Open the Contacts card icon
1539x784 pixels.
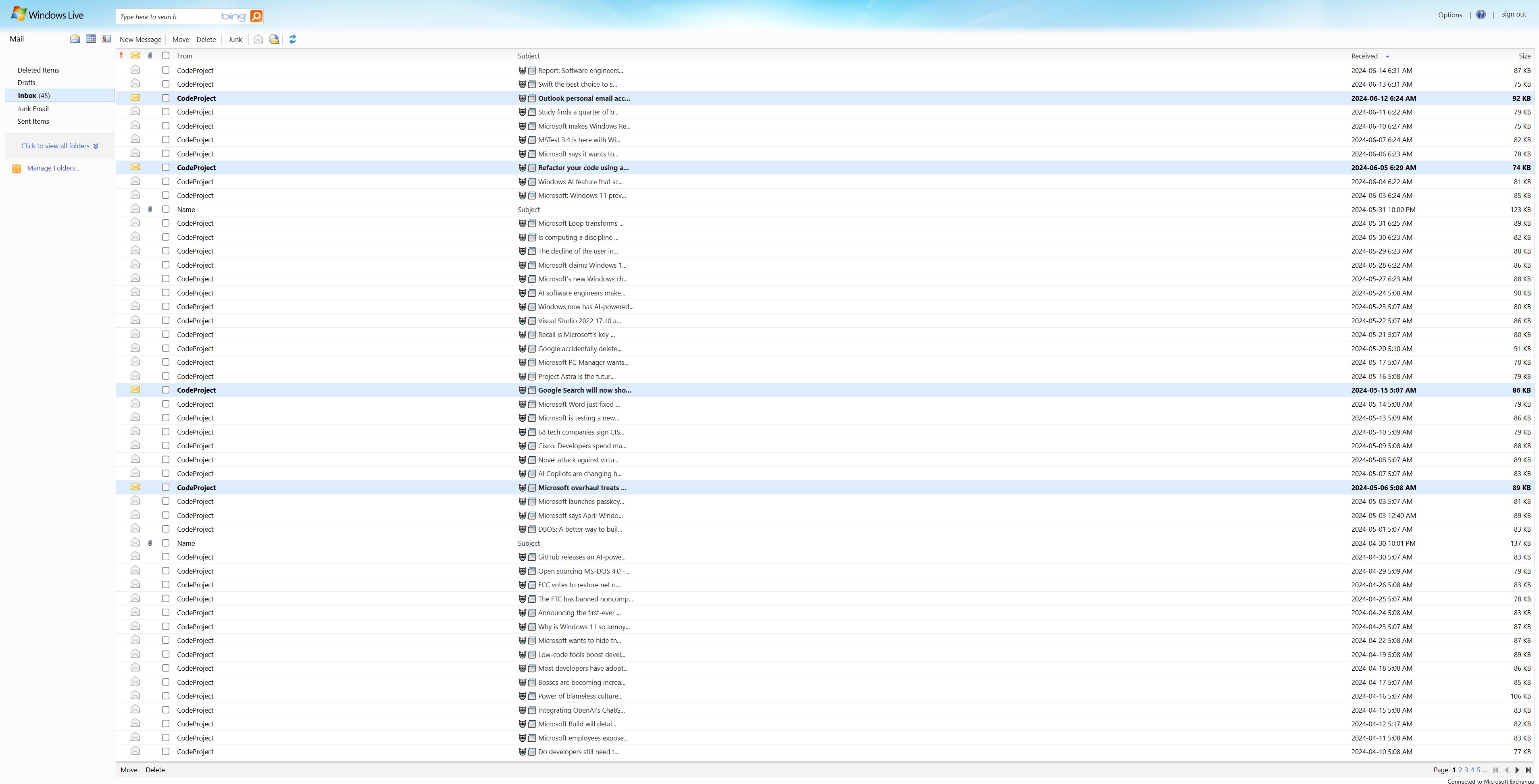click(106, 39)
